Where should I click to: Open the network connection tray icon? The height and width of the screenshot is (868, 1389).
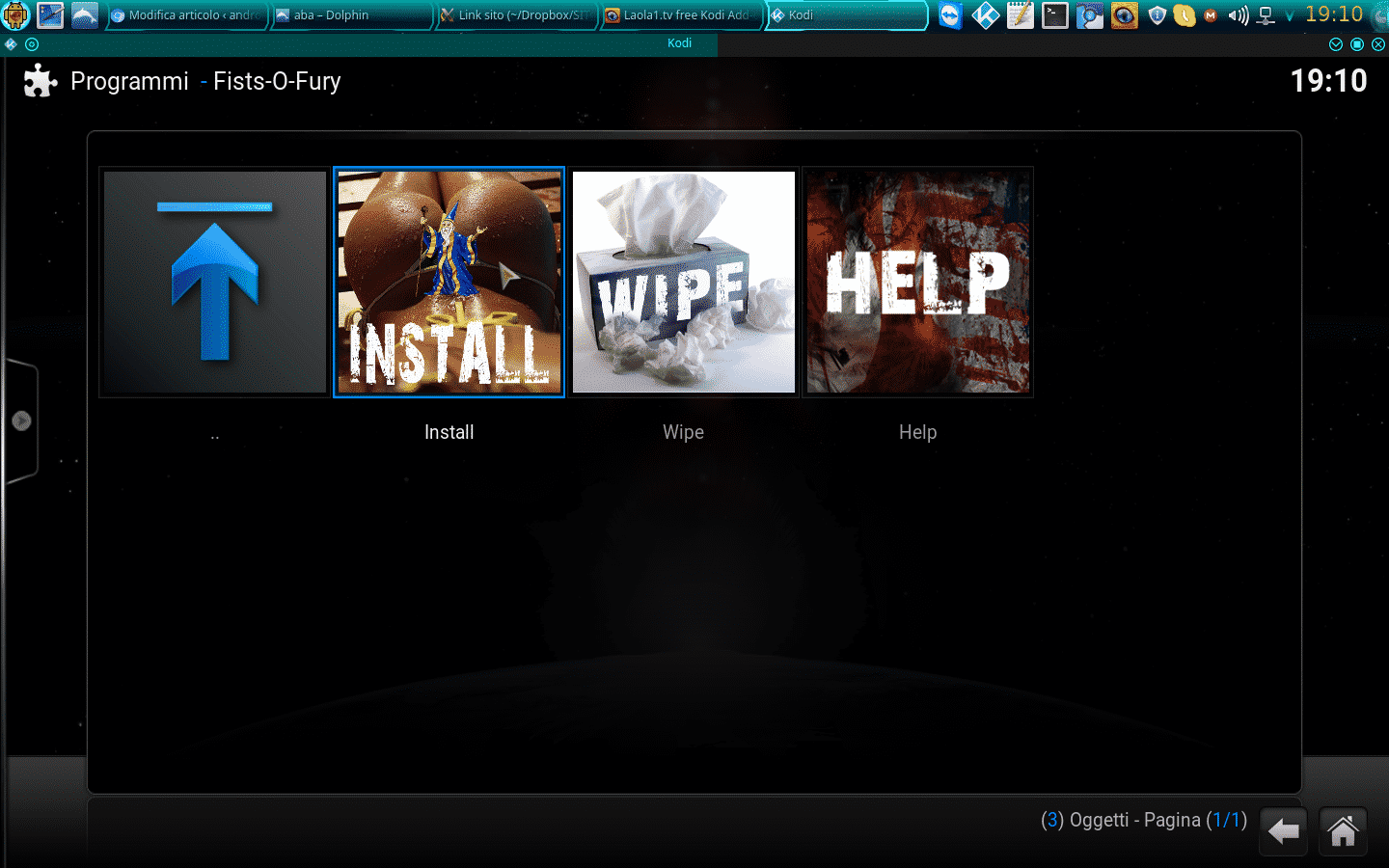(1266, 15)
